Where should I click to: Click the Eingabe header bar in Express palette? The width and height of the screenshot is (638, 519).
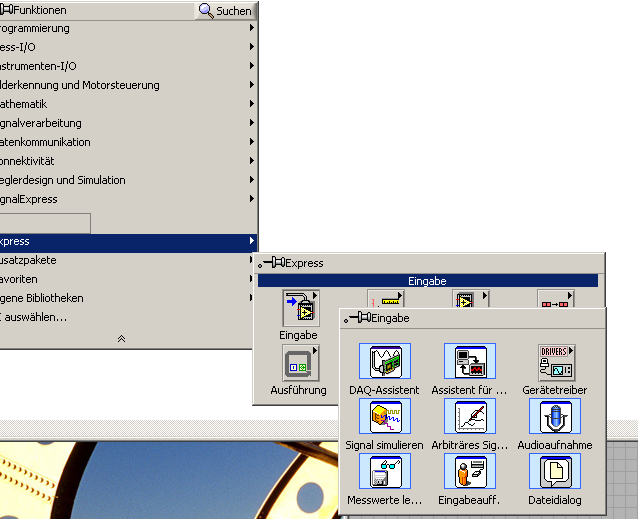(x=428, y=281)
